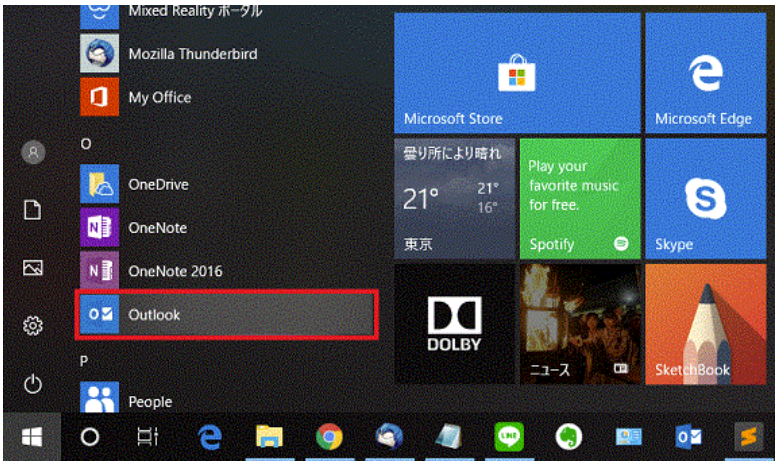Open Evernote from the taskbar
This screenshot has width=780, height=470.
569,437
